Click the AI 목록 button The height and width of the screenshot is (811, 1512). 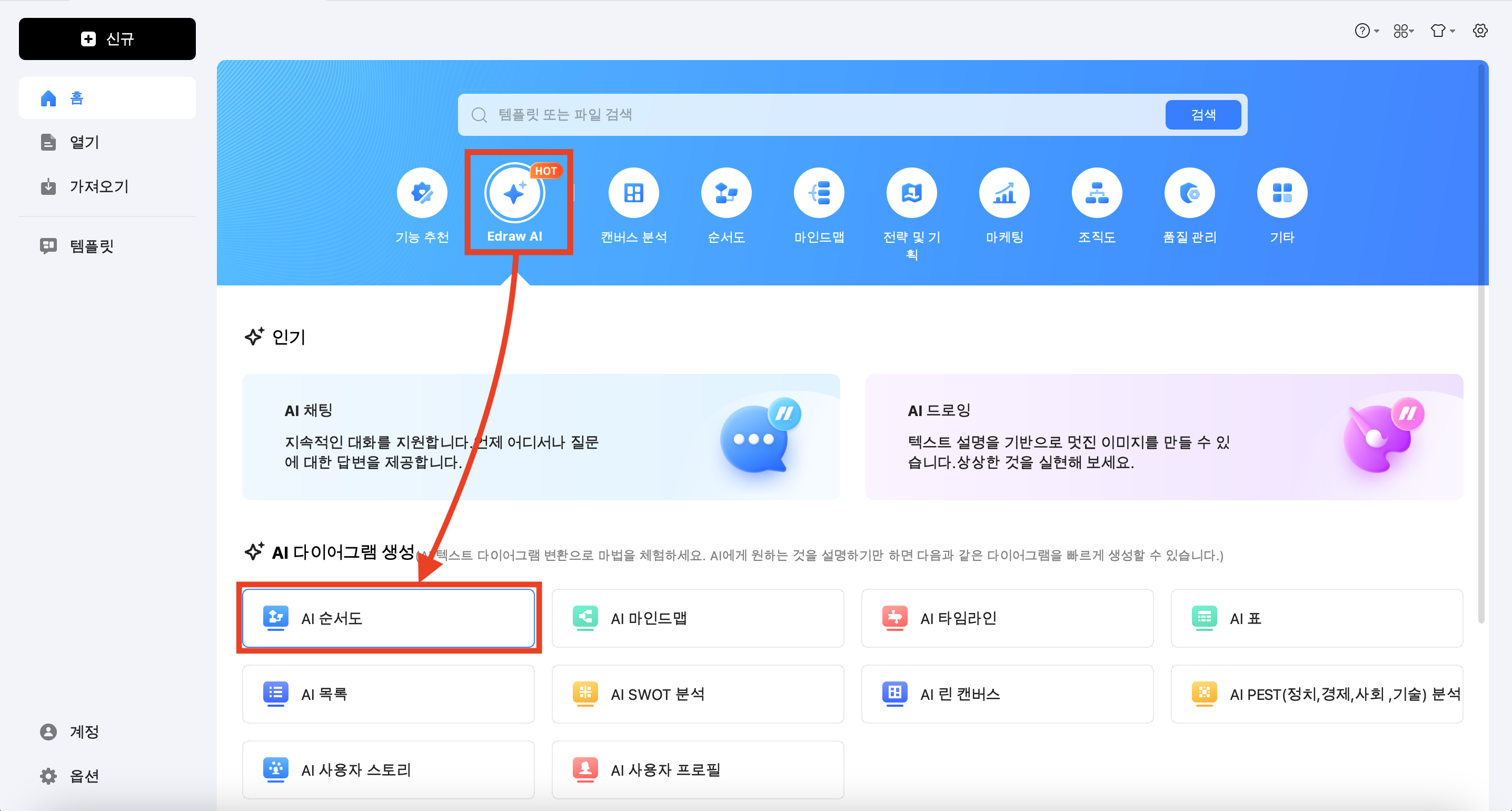(389, 694)
